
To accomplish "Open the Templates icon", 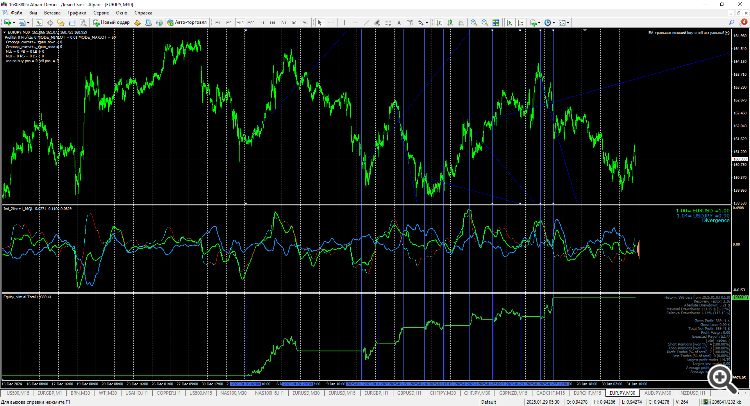I will (x=562, y=22).
